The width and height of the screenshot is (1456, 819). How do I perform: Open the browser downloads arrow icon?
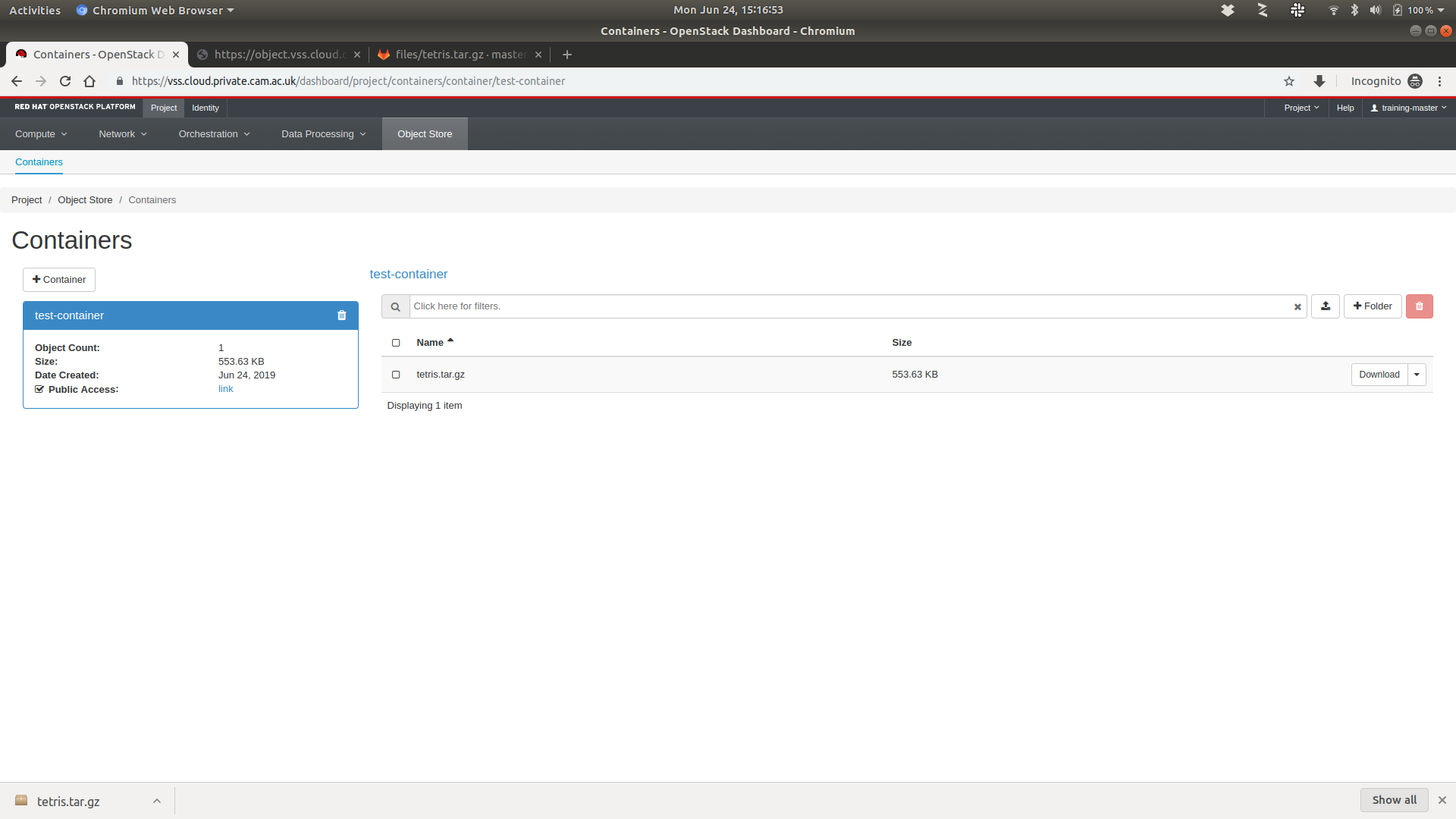[x=1319, y=81]
